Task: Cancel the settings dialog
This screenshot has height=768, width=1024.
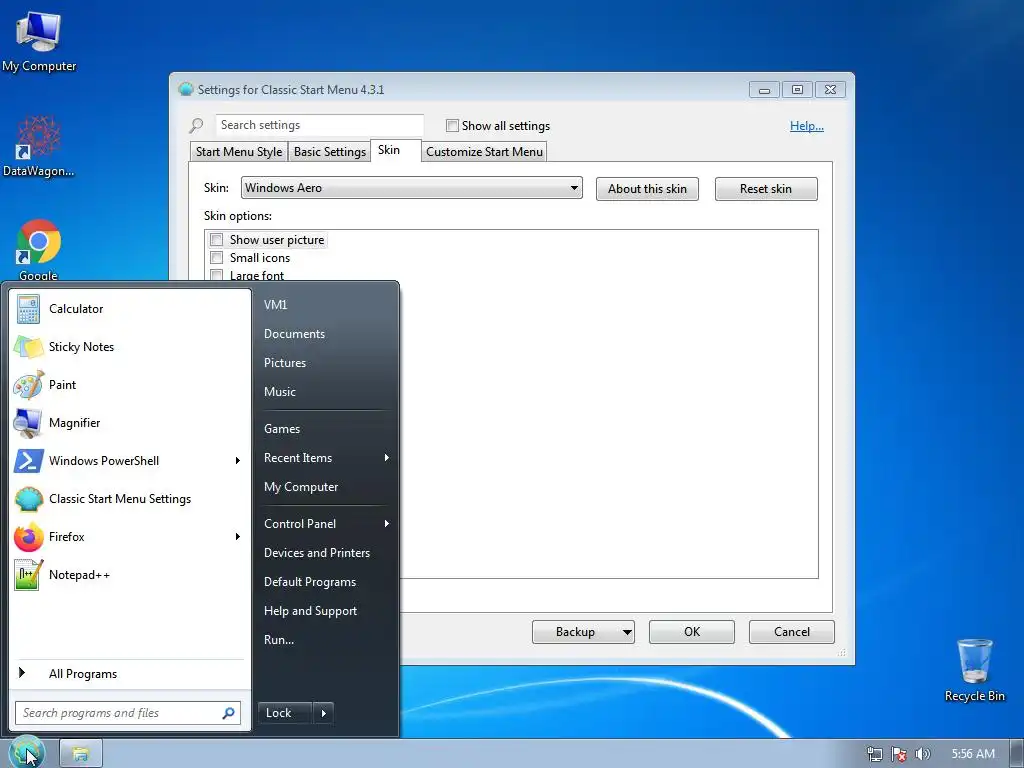Action: (792, 632)
